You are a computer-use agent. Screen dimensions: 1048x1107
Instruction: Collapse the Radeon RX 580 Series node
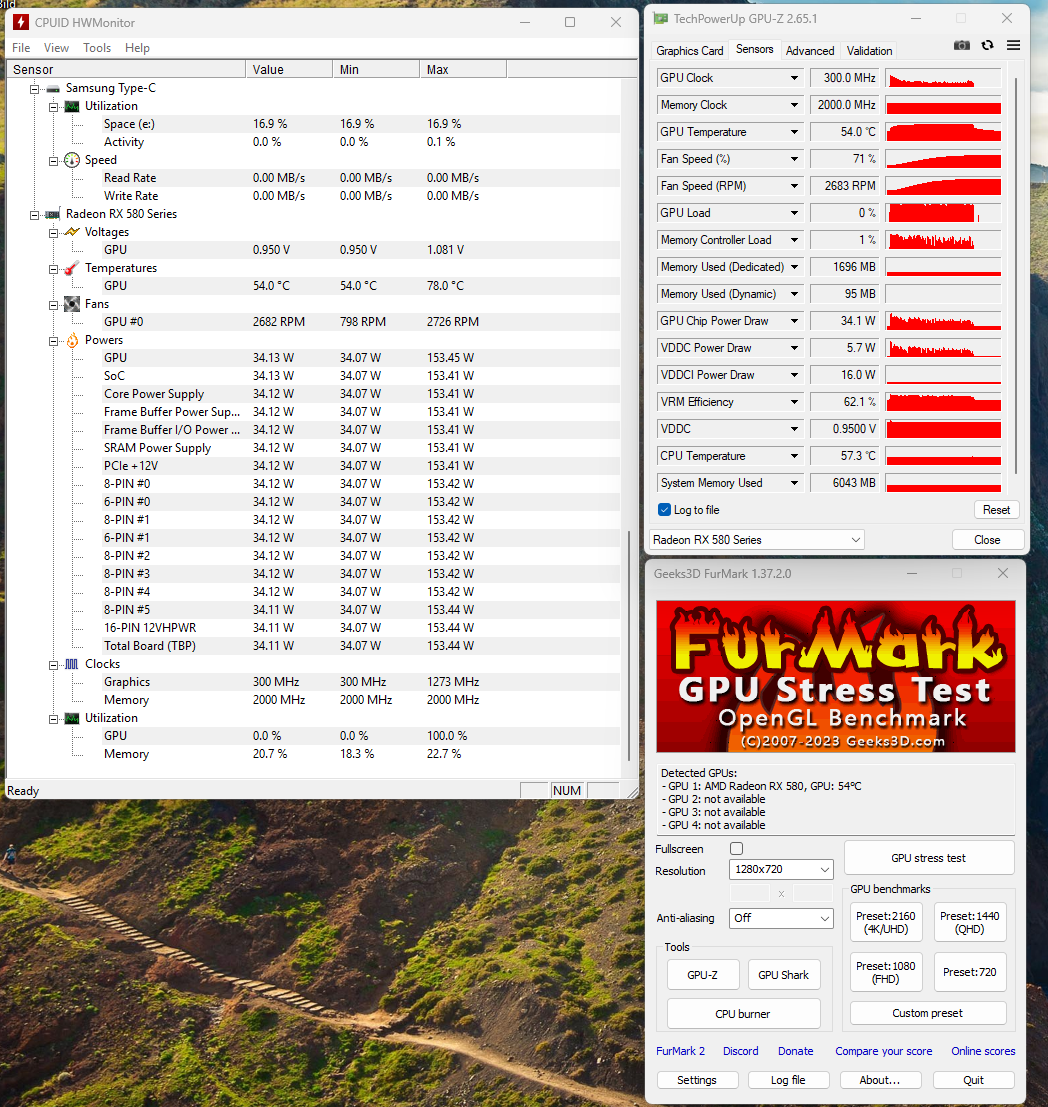pos(34,215)
